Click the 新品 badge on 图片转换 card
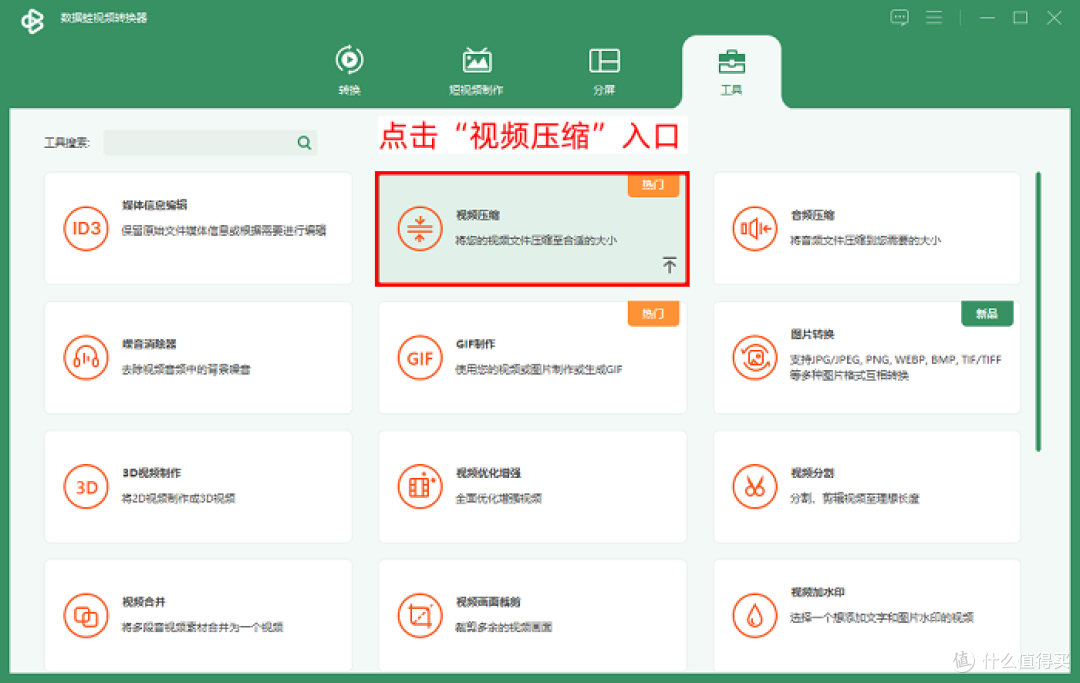The image size is (1080, 683). click(x=987, y=313)
